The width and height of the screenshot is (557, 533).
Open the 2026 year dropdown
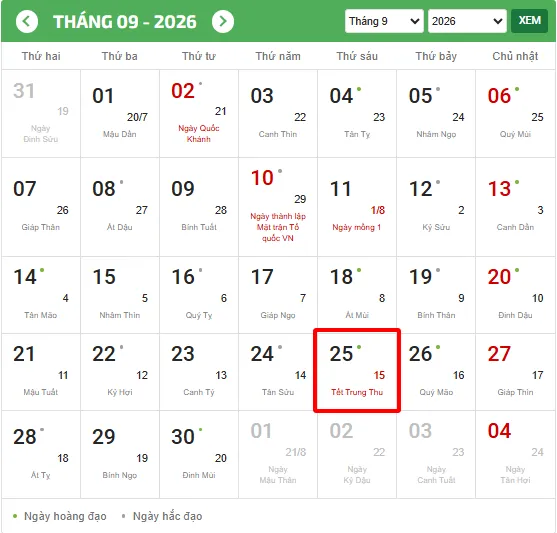(x=467, y=21)
